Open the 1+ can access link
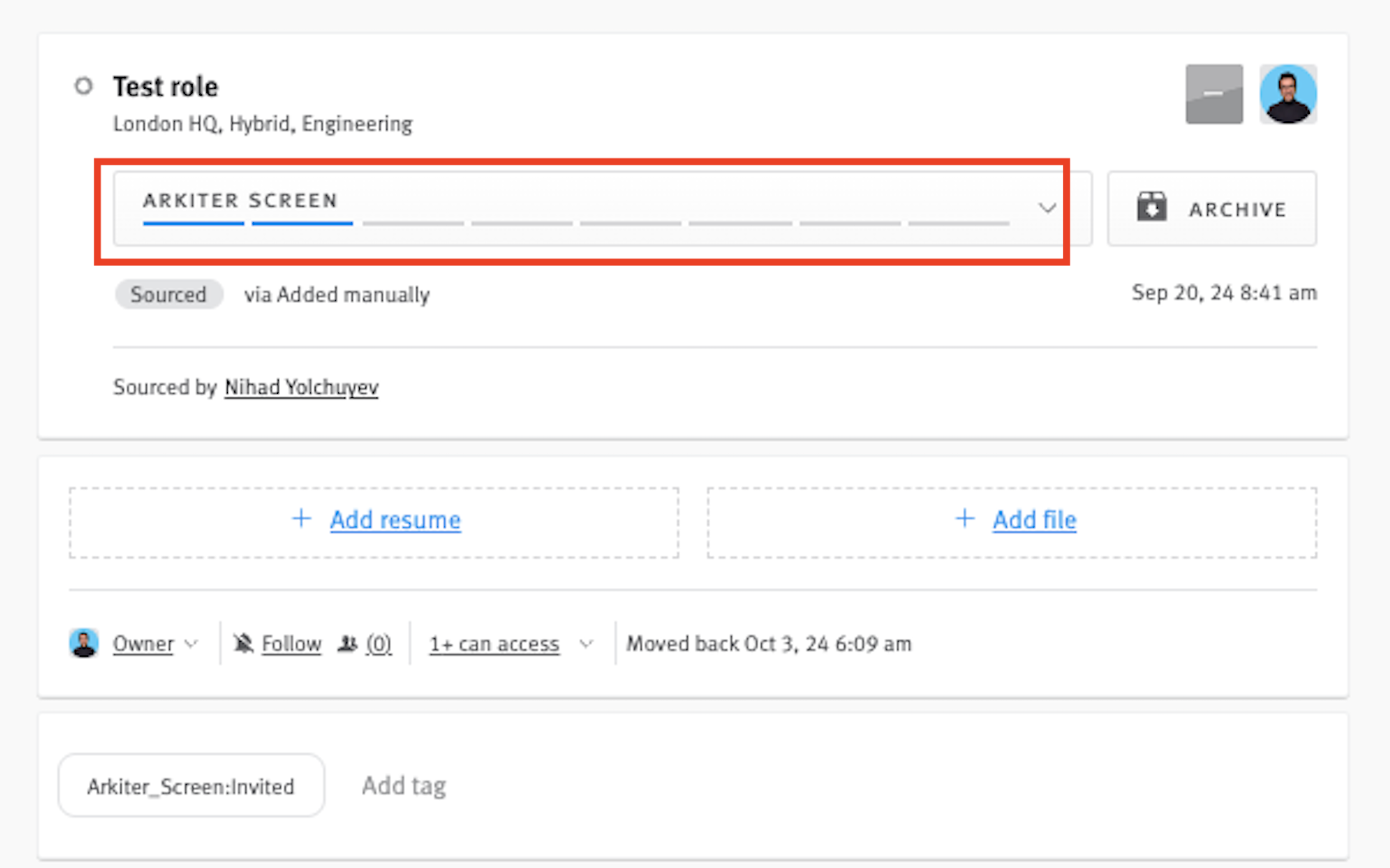Screen dimensions: 1390x868 click(494, 644)
